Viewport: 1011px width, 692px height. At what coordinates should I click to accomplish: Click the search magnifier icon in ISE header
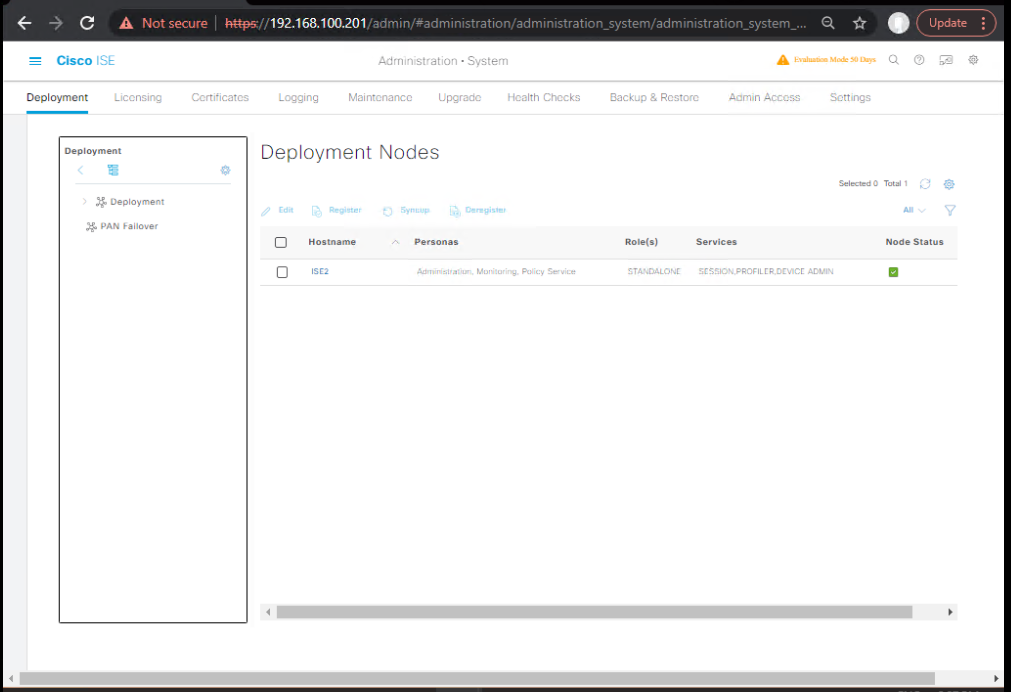[x=894, y=60]
